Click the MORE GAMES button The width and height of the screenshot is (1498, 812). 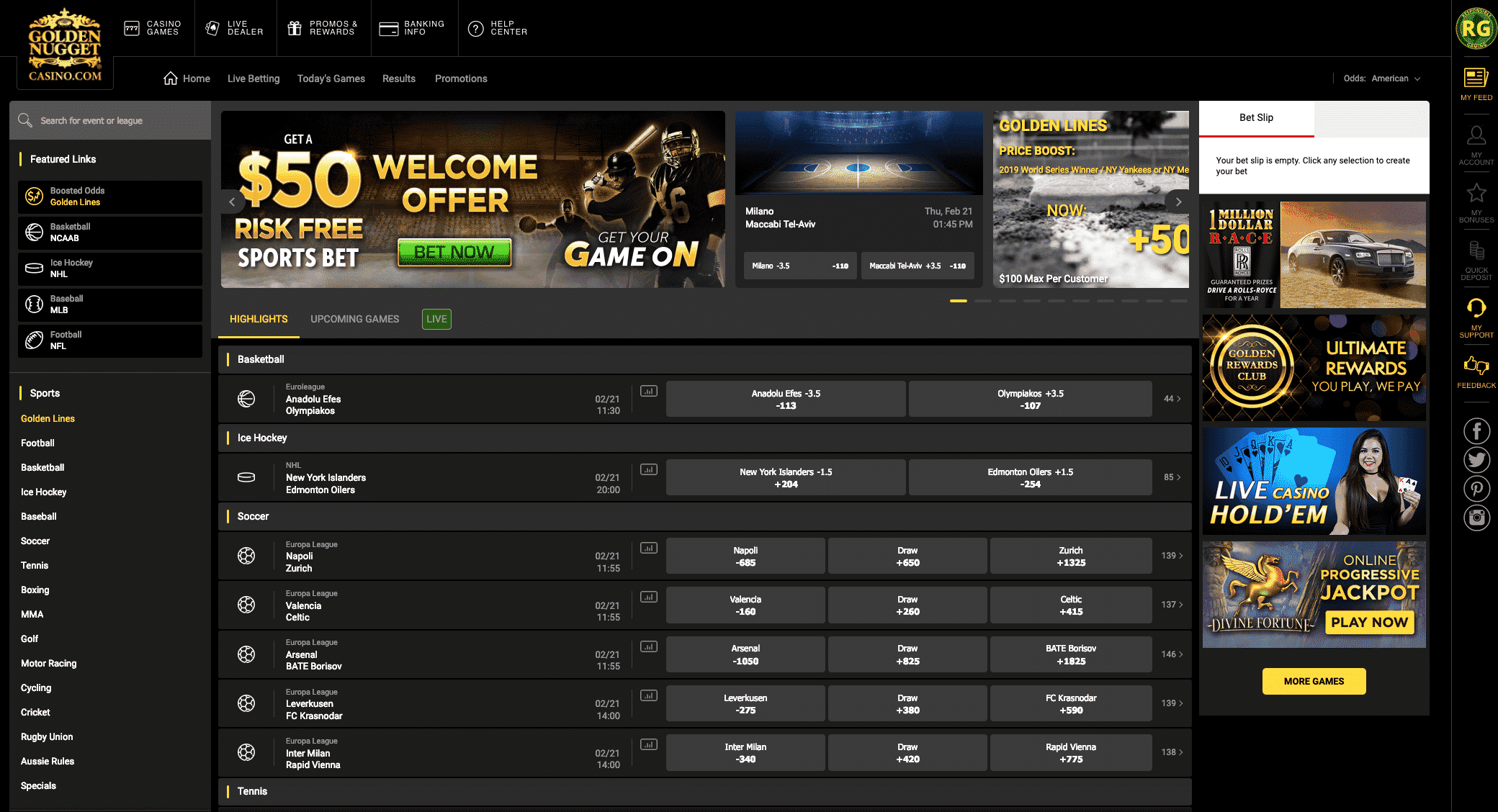tap(1314, 681)
